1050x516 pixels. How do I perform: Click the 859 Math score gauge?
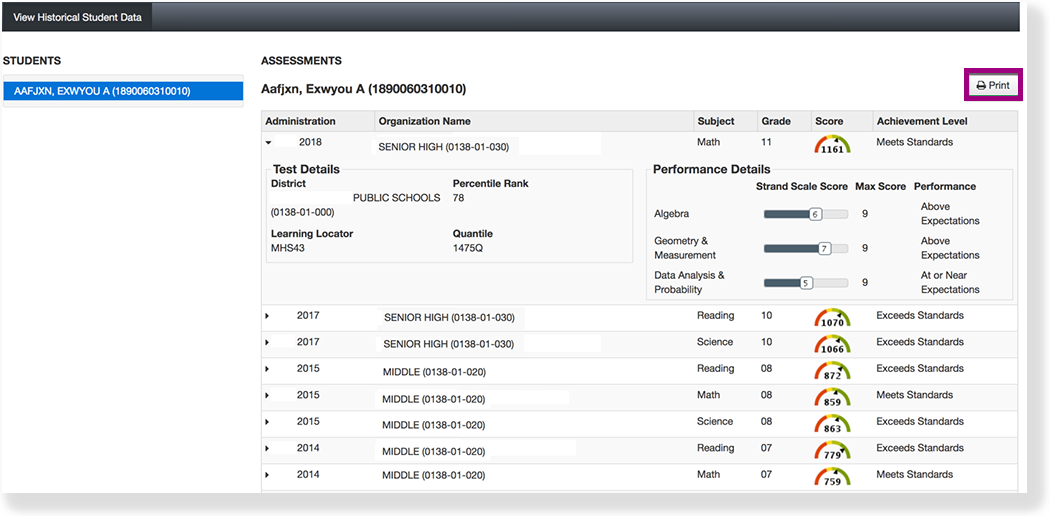coord(831,398)
